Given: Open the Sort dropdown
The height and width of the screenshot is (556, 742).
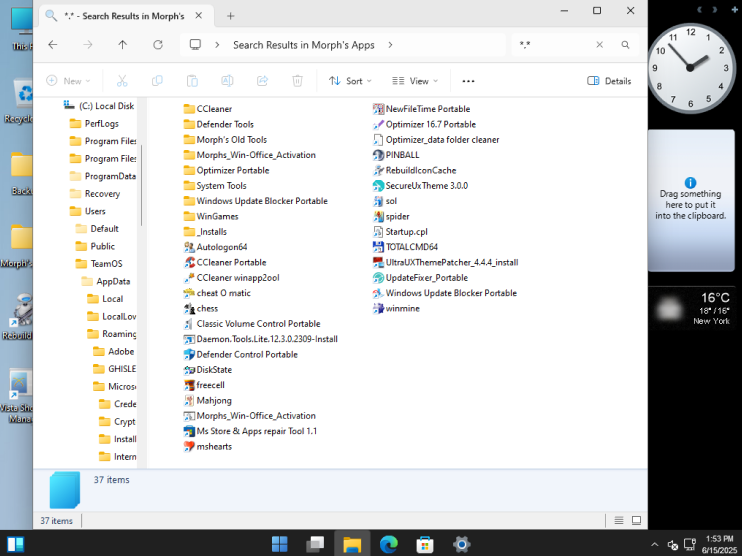Looking at the screenshot, I should click(x=350, y=81).
